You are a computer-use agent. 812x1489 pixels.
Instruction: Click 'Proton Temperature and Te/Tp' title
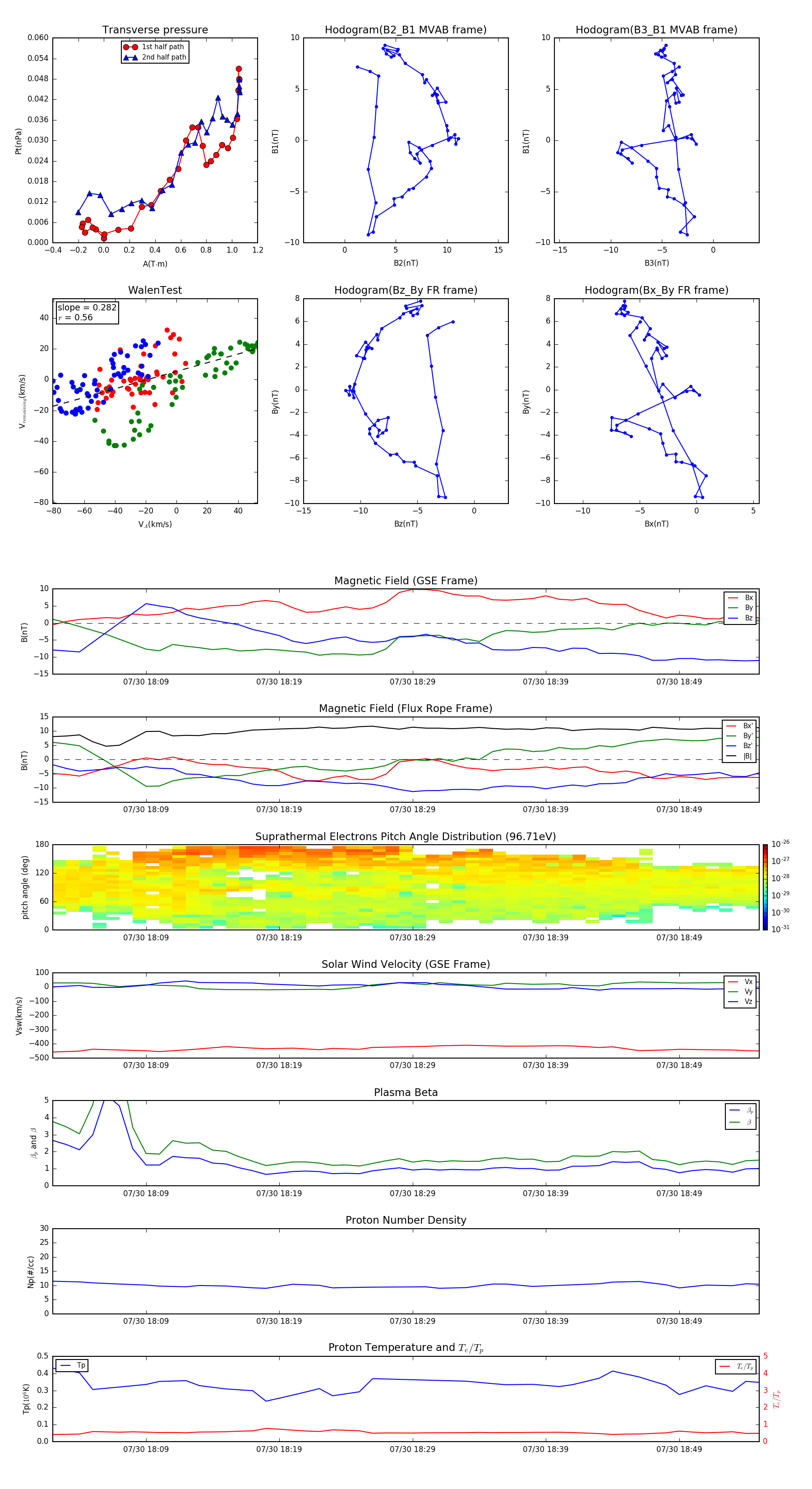click(406, 1348)
